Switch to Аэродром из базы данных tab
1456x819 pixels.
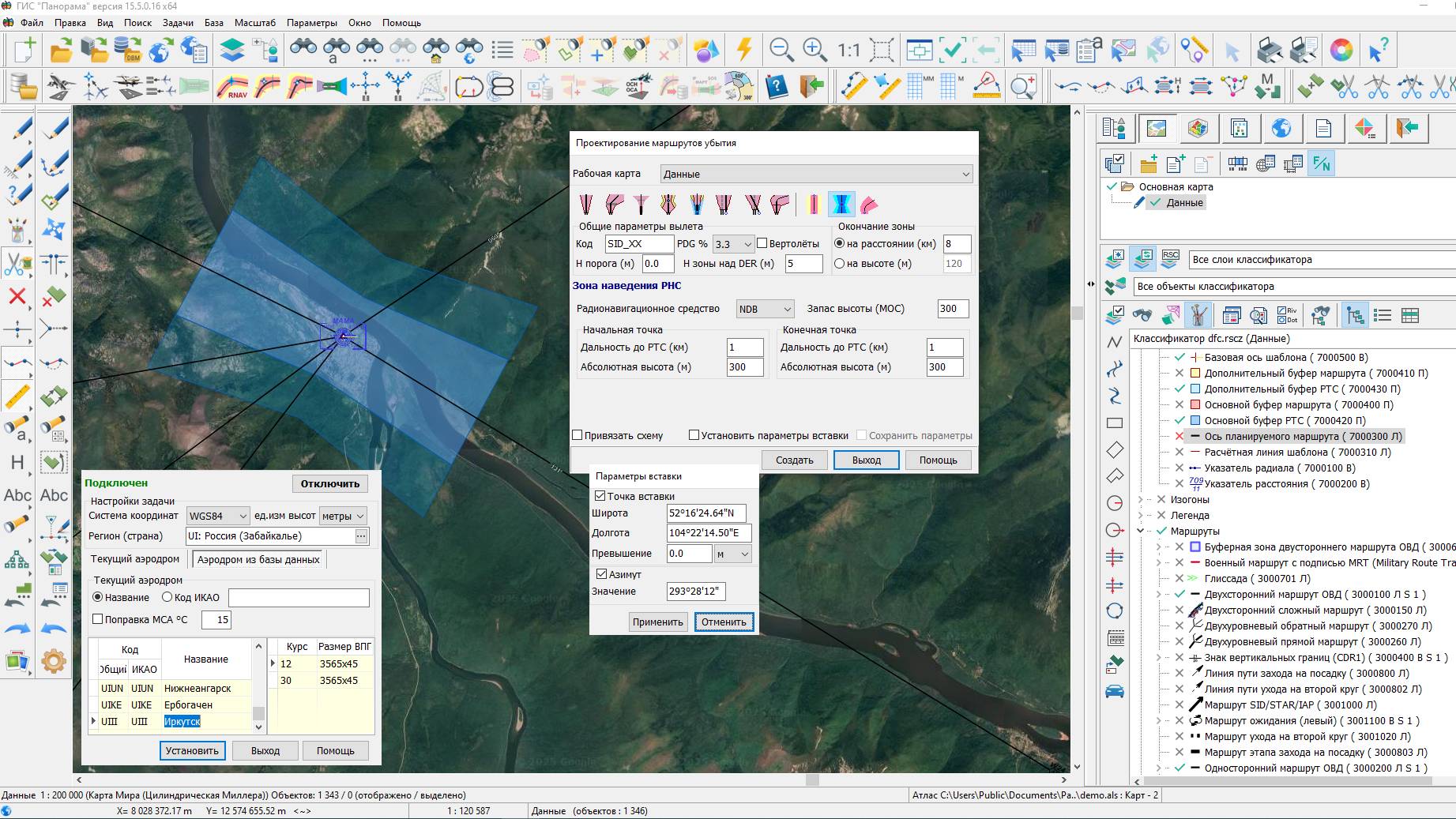[x=258, y=559]
